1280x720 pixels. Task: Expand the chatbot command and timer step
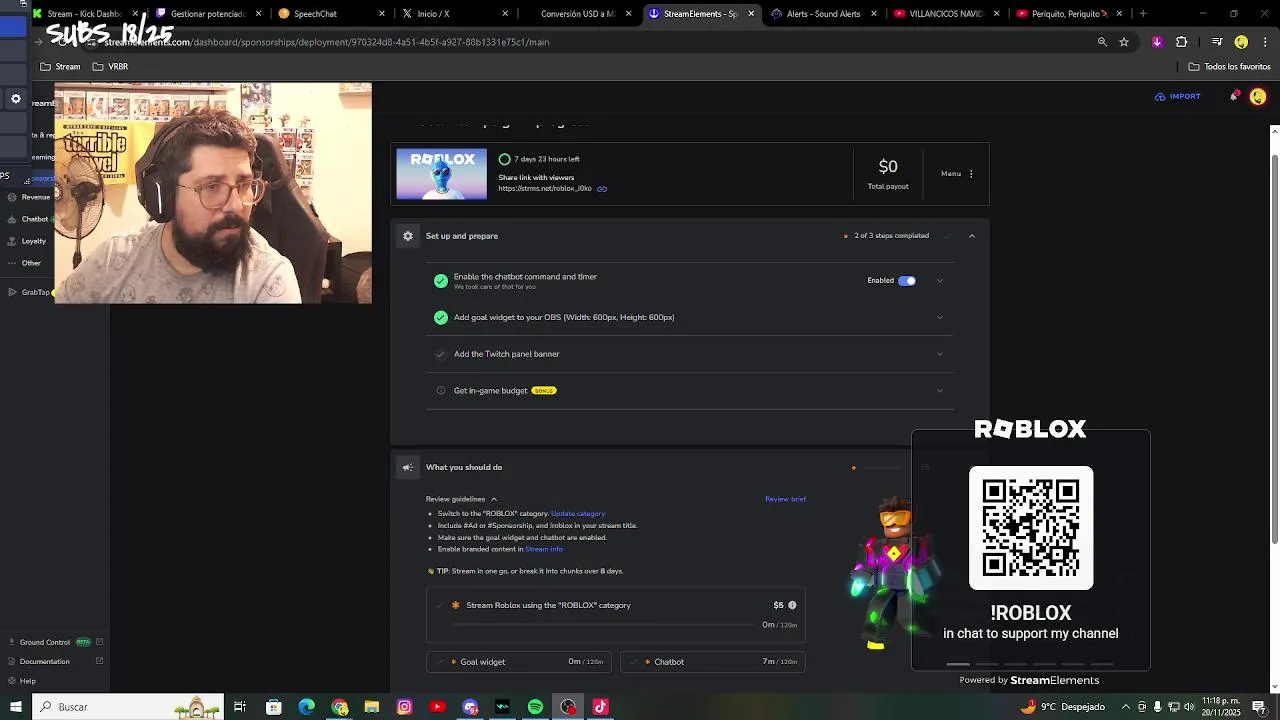(x=940, y=281)
